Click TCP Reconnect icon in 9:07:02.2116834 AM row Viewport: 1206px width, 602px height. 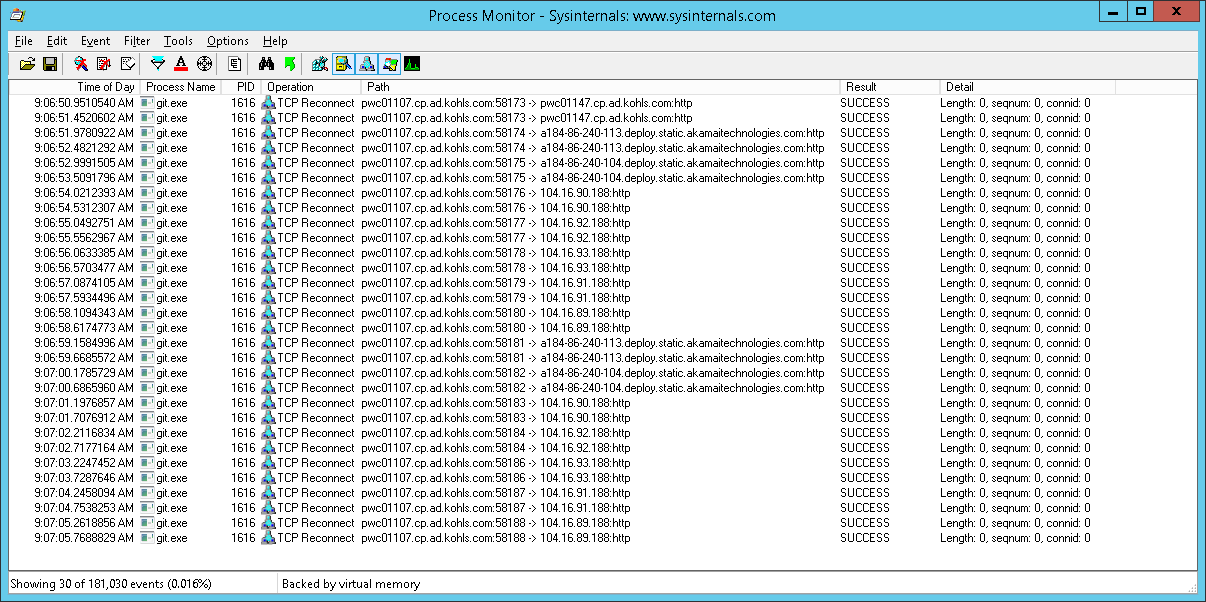coord(268,433)
